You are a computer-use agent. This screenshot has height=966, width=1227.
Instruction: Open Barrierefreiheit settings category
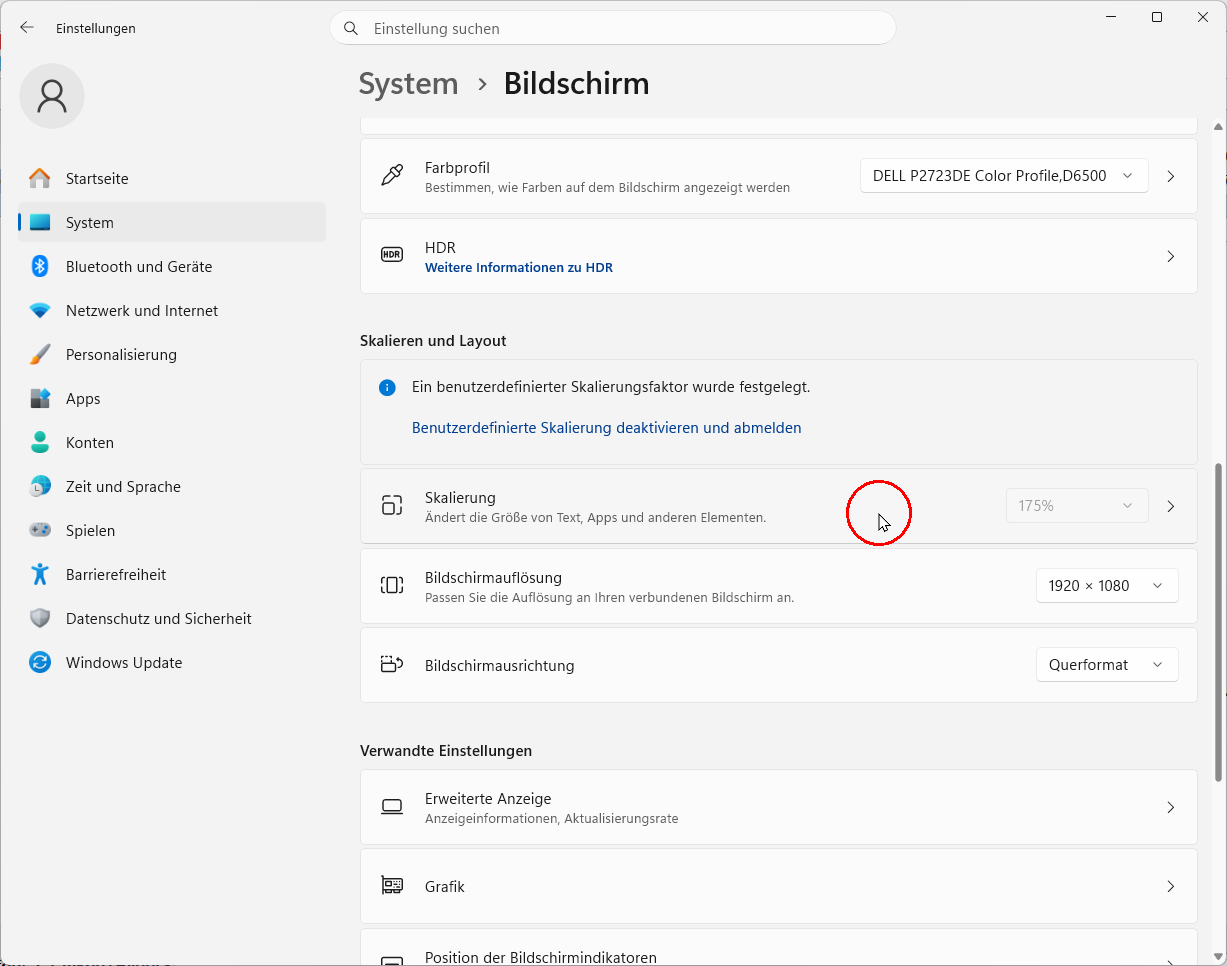tap(172, 575)
